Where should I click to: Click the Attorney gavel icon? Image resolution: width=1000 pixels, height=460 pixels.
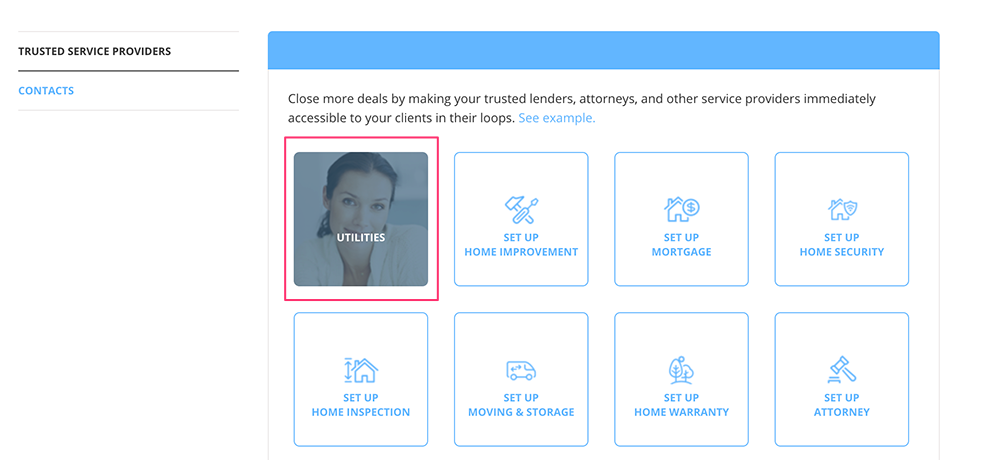tap(842, 370)
